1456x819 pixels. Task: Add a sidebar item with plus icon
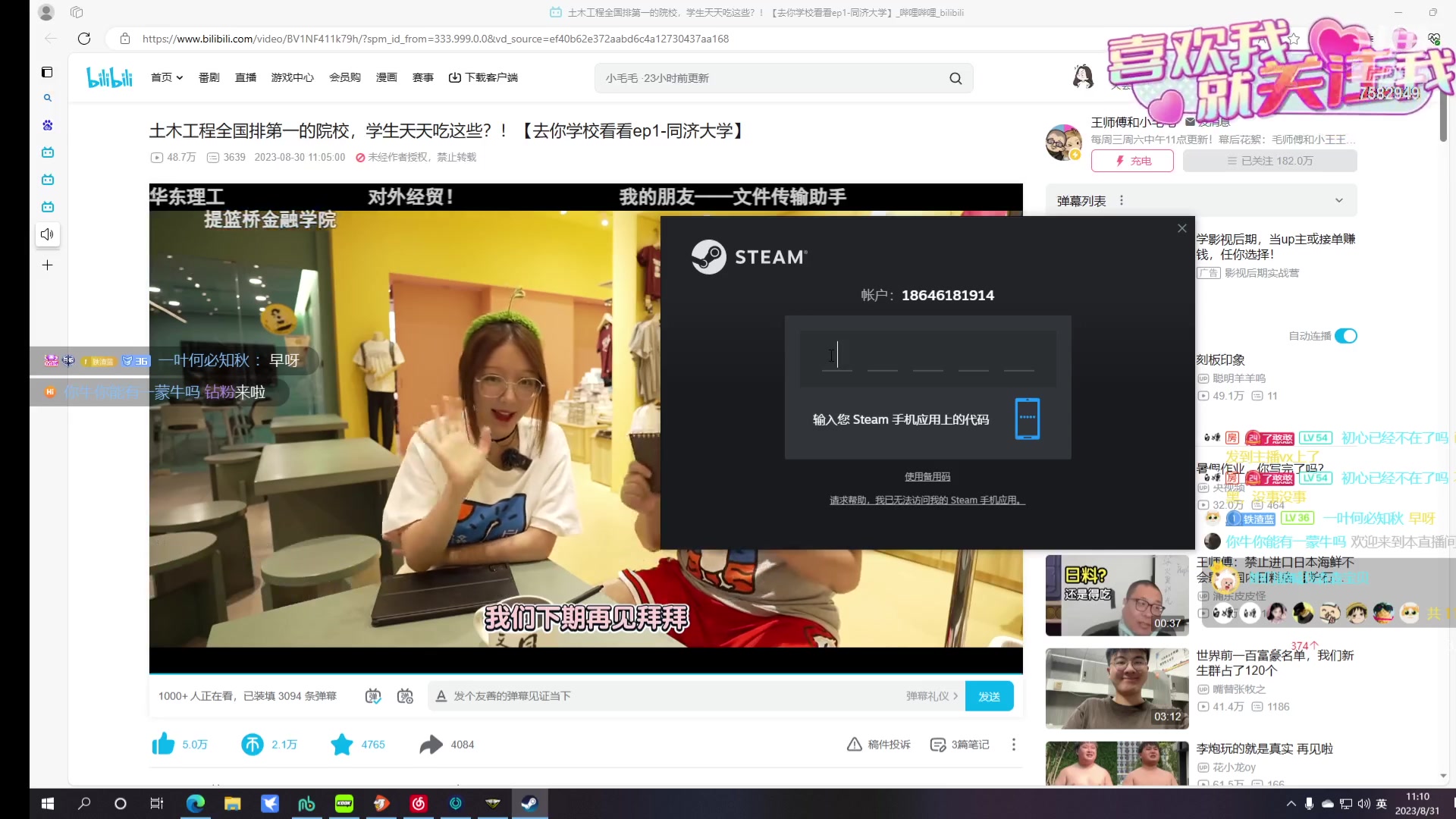(x=47, y=265)
